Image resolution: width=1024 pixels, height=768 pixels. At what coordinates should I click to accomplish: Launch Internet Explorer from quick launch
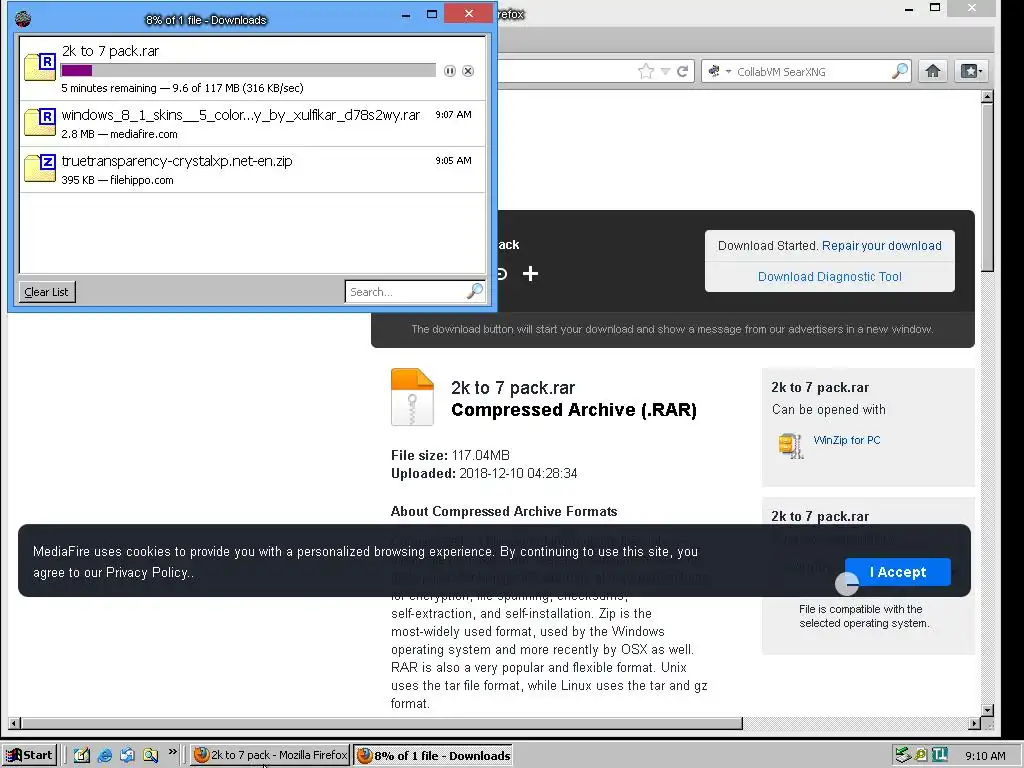(x=104, y=755)
